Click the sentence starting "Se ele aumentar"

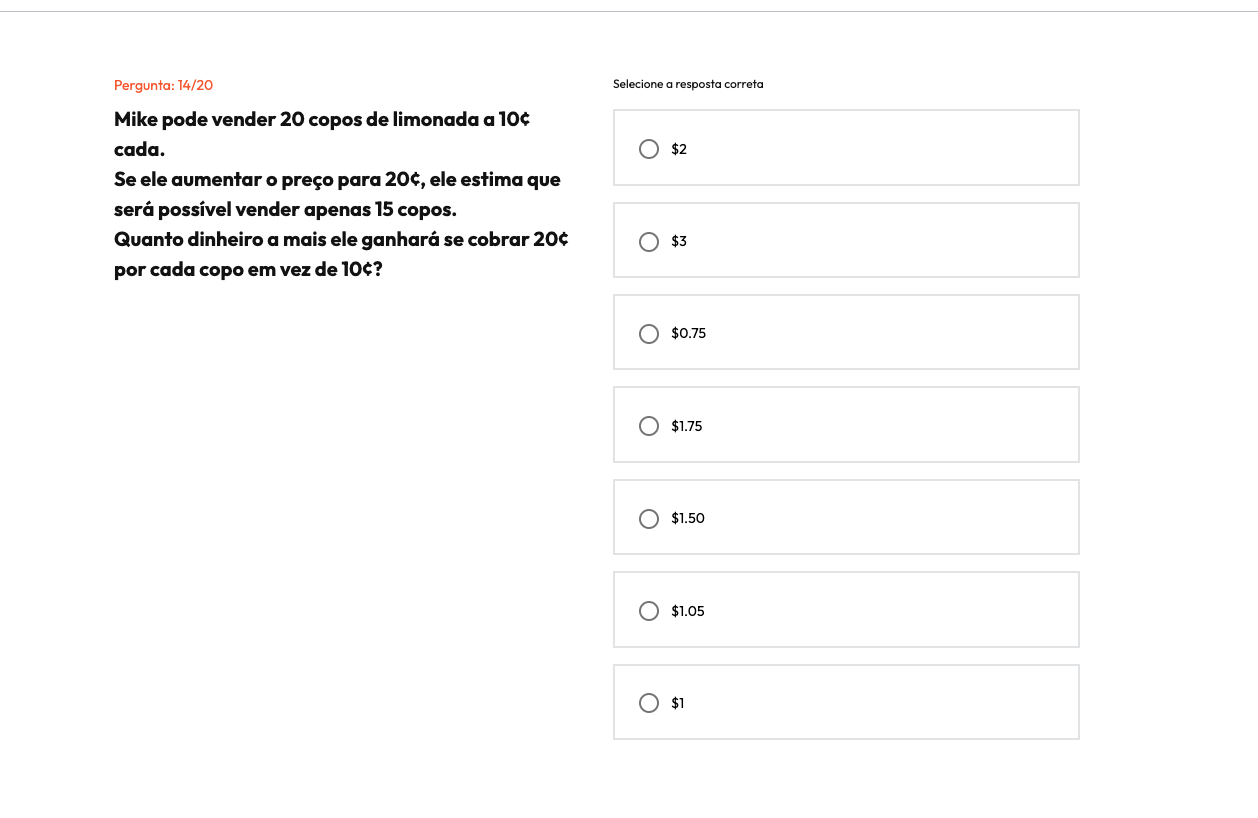[337, 195]
